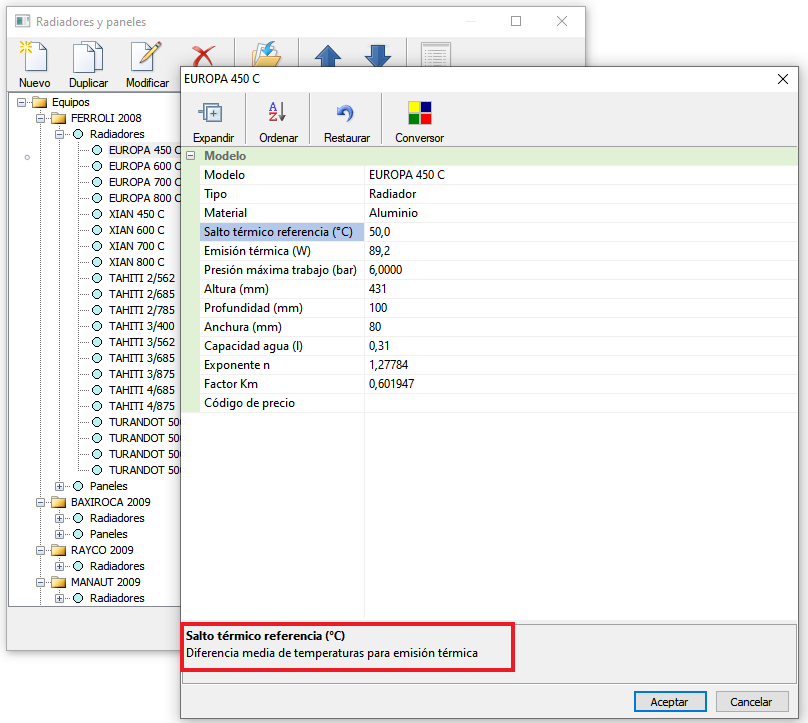The width and height of the screenshot is (808, 723).
Task: Click the Restaurar undo icon
Action: click(345, 113)
